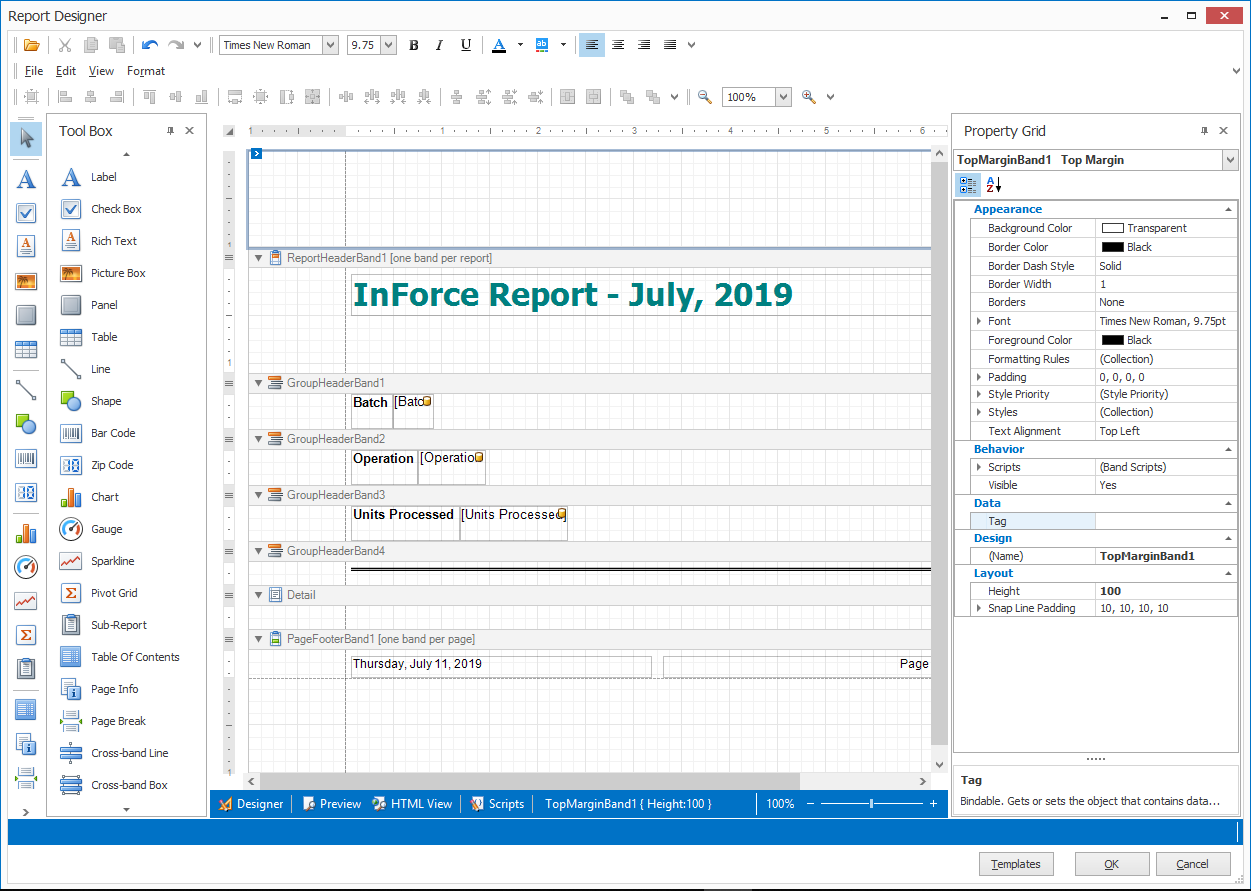
Task: Open the font family dropdown
Action: [332, 45]
